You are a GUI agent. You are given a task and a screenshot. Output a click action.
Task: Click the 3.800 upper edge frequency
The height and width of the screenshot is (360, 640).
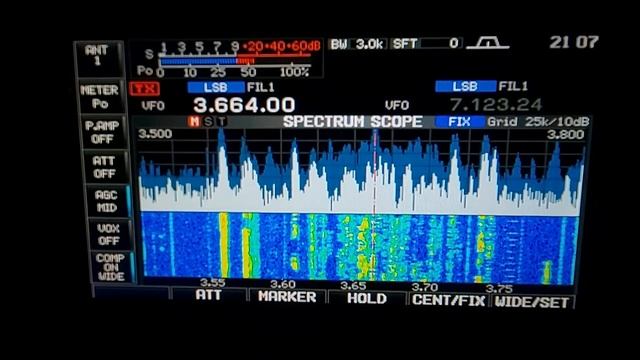click(565, 134)
